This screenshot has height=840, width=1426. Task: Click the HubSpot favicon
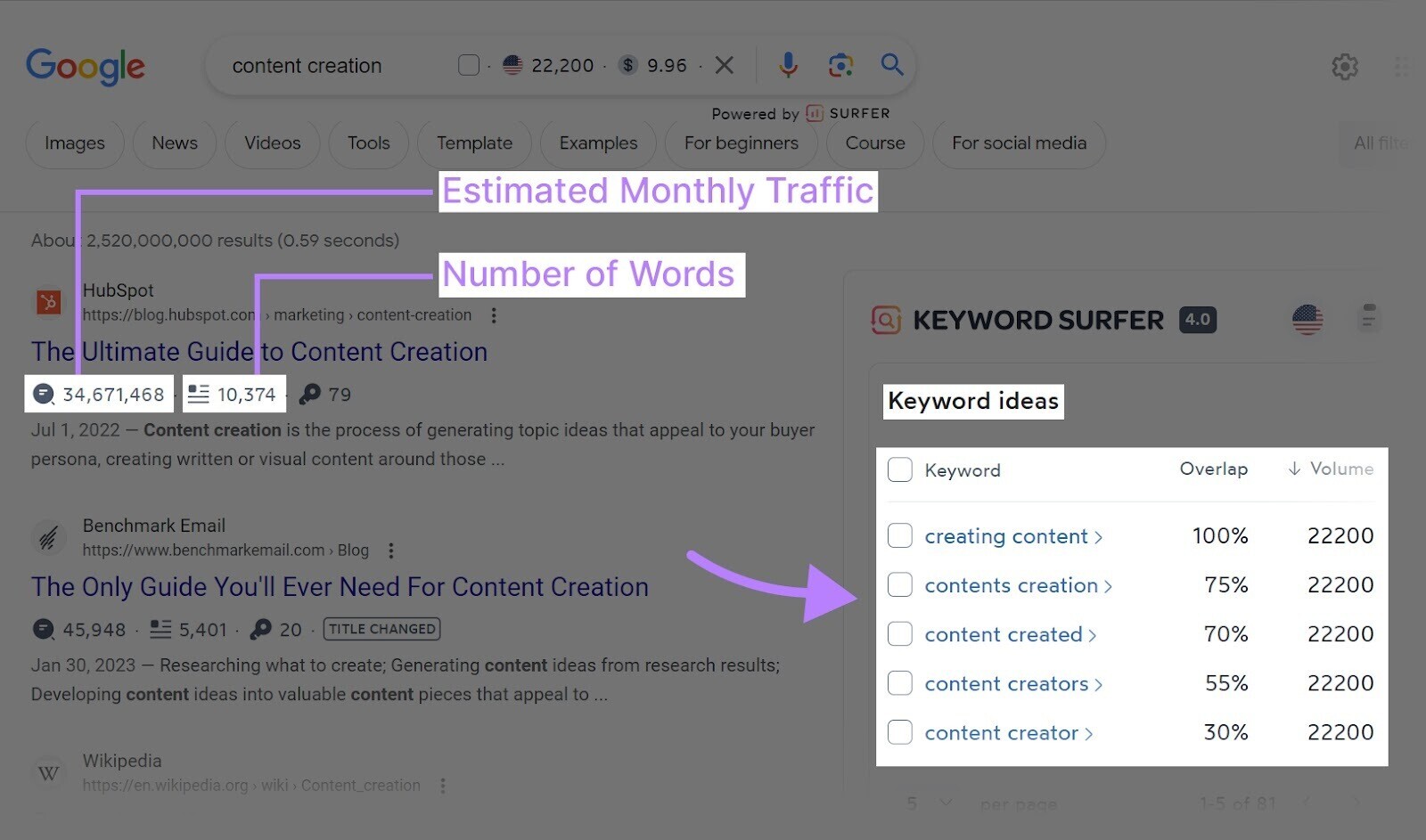pos(48,303)
